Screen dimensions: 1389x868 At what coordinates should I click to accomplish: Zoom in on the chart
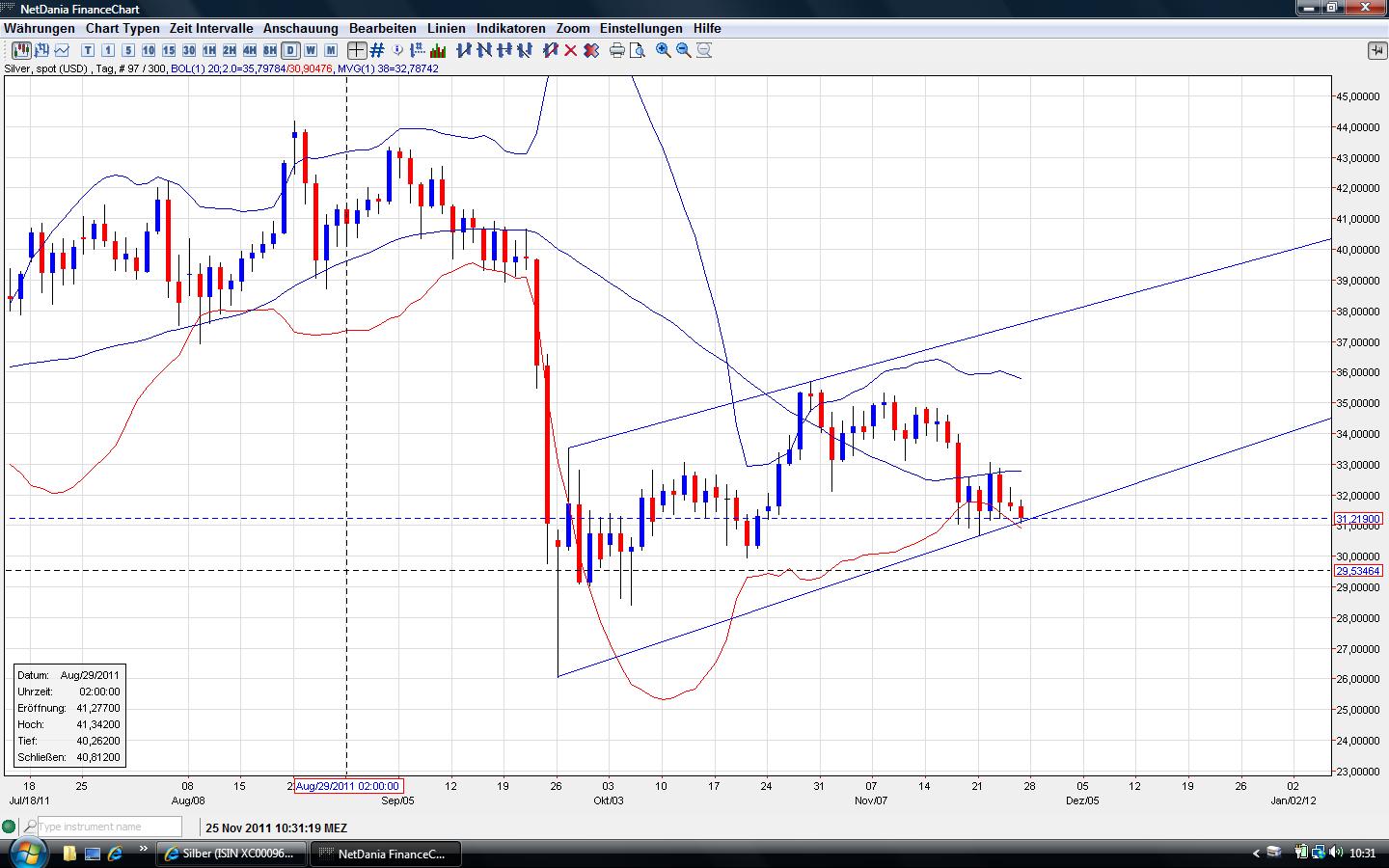(664, 50)
